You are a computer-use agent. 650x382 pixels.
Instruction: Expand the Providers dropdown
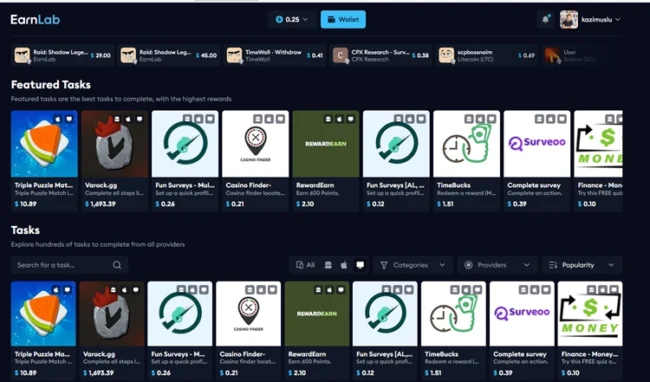[x=497, y=265]
